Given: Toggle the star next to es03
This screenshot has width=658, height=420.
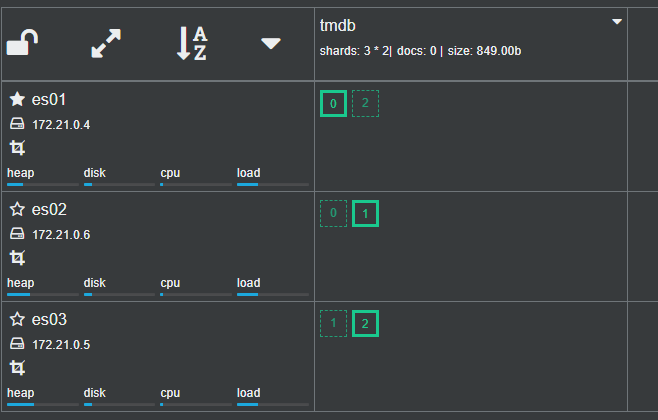Looking at the screenshot, I should click(x=17, y=319).
